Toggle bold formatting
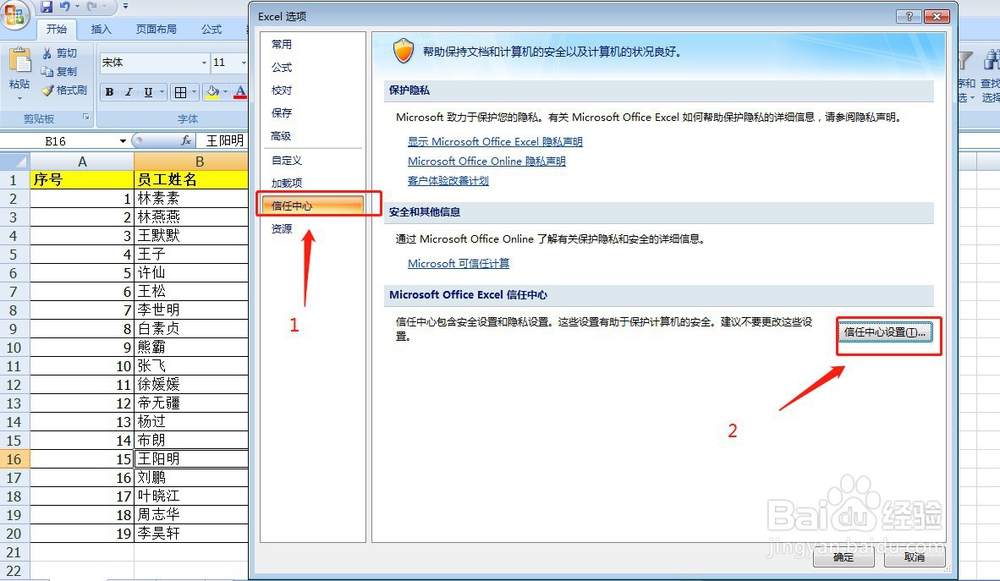Screen dimensions: 1000x581 110,92
